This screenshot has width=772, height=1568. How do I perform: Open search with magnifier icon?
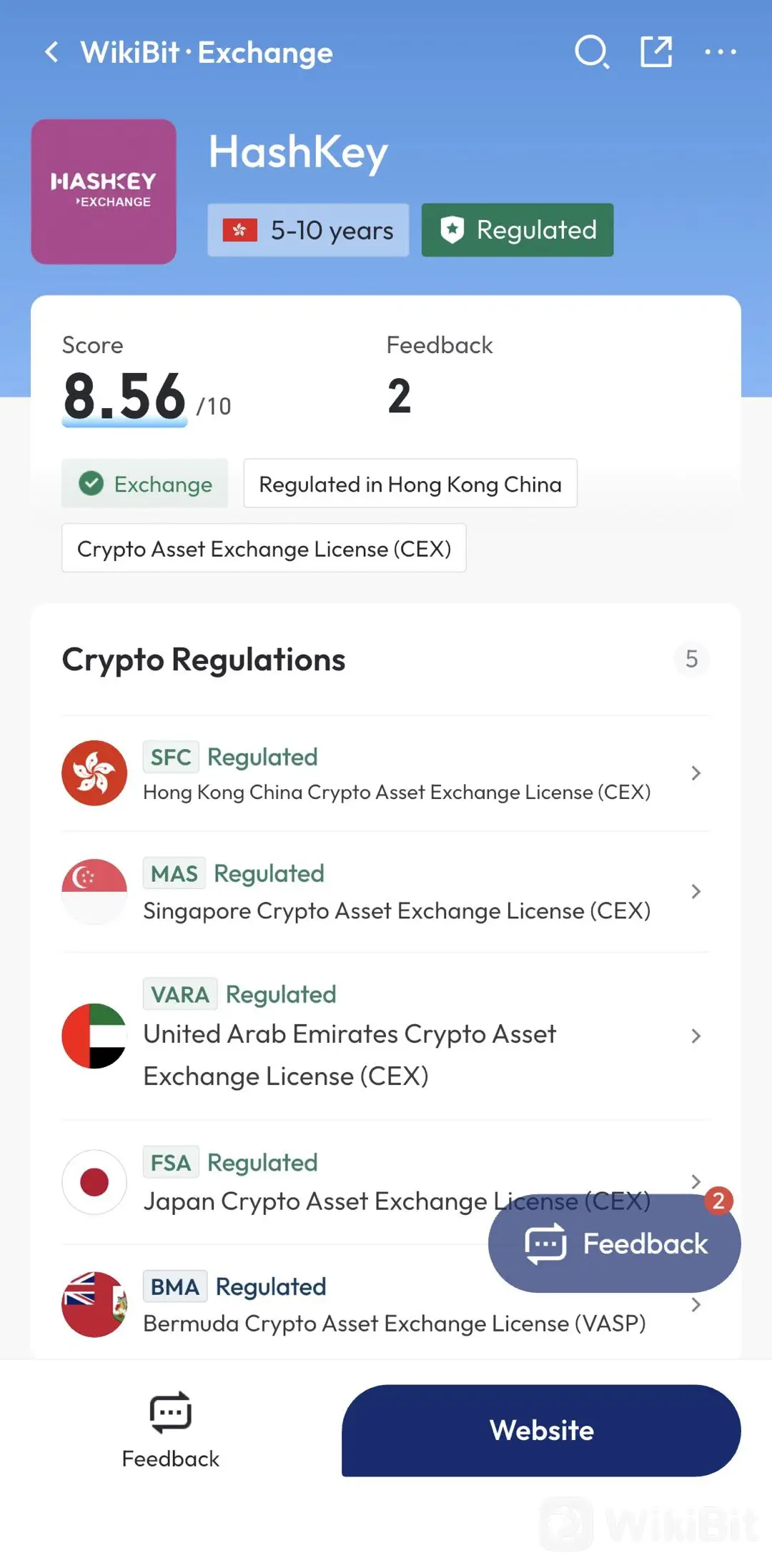tap(592, 52)
